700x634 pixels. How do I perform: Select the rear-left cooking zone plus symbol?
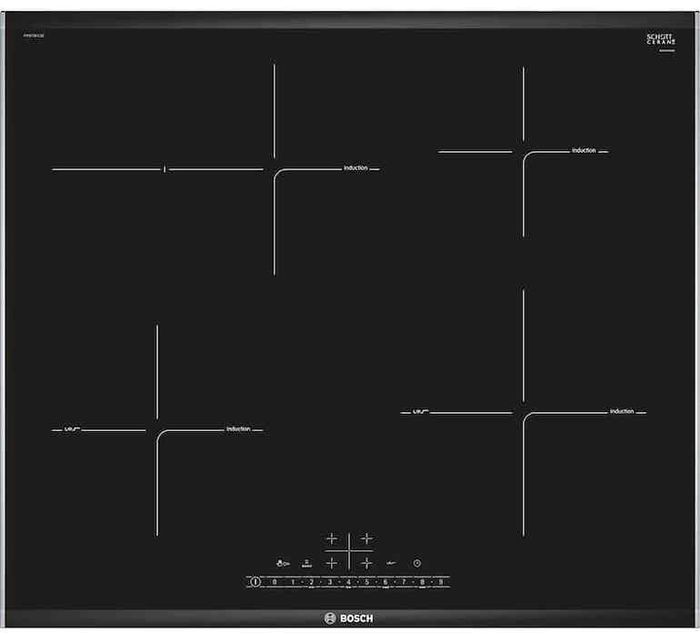tap(332, 538)
